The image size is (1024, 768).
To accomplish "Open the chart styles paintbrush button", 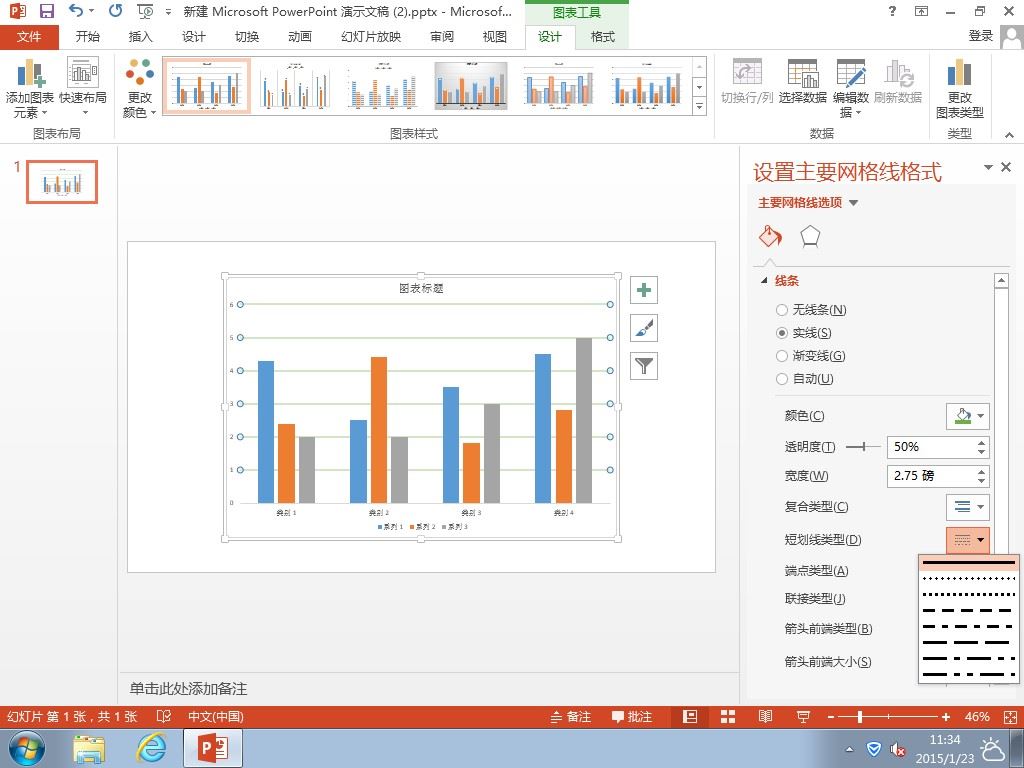I will click(x=644, y=328).
